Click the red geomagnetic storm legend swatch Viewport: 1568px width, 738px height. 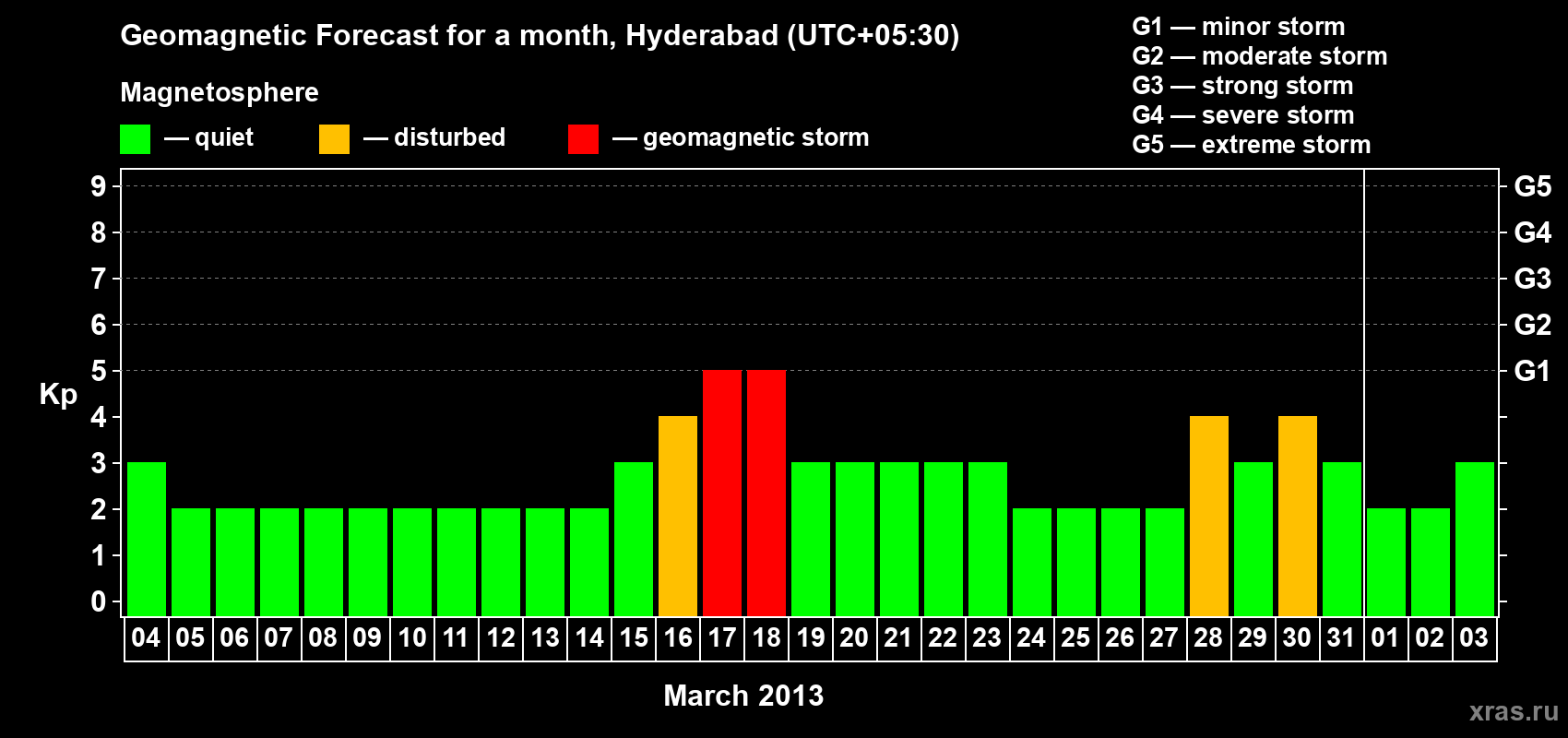[583, 139]
